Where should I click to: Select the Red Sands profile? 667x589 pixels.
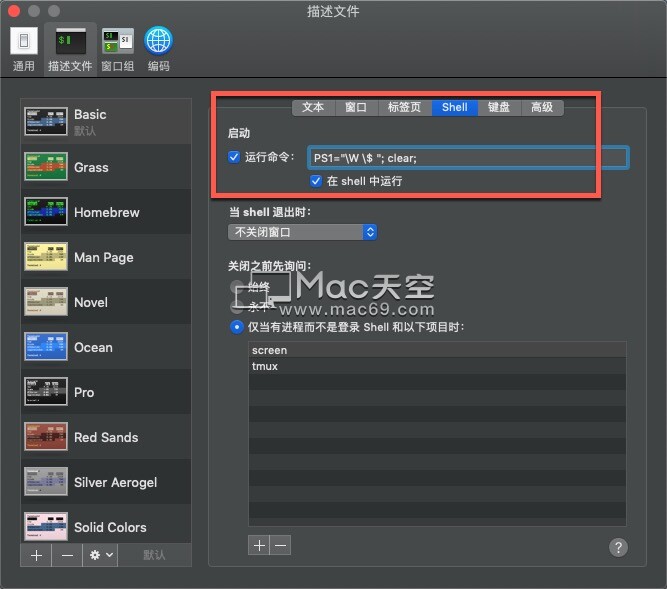(105, 437)
